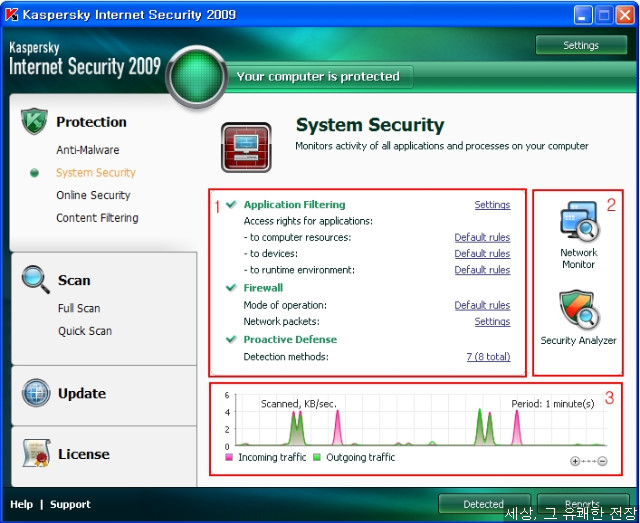Open the Network Monitor tool icon
This screenshot has width=640, height=523.
(x=579, y=221)
